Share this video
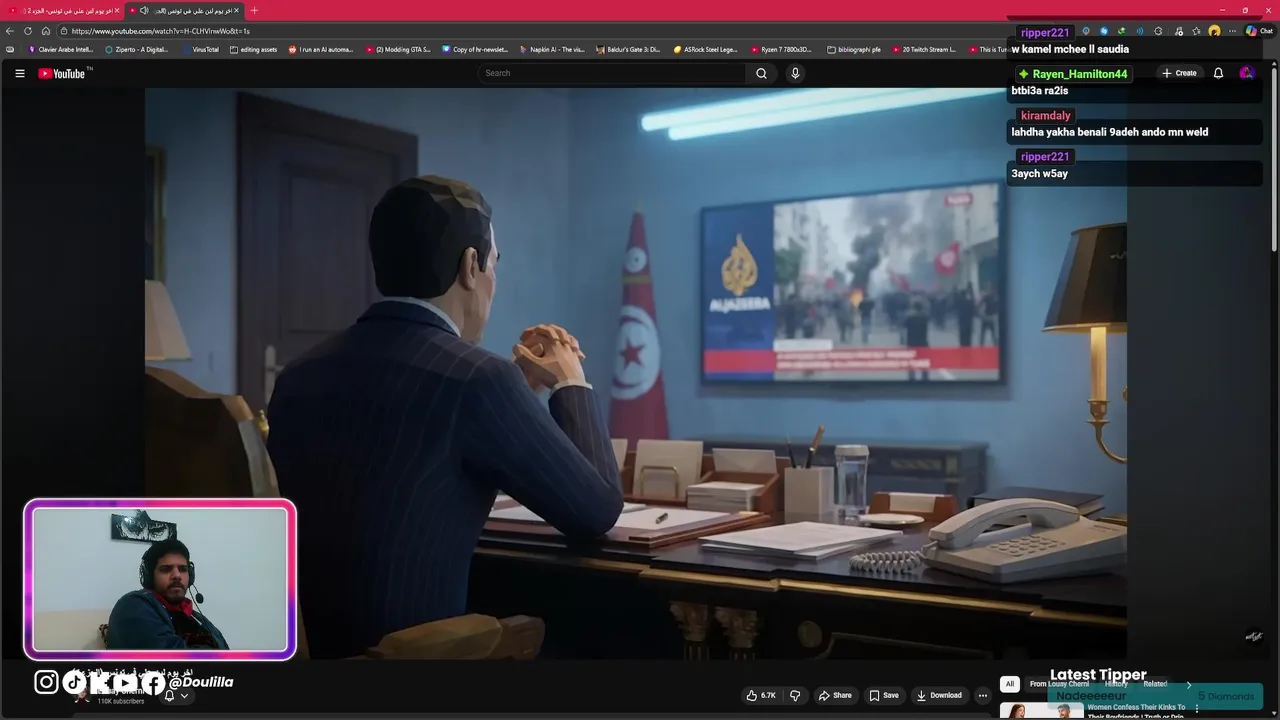Screen dimensions: 1280x720 pyautogui.click(x=835, y=695)
